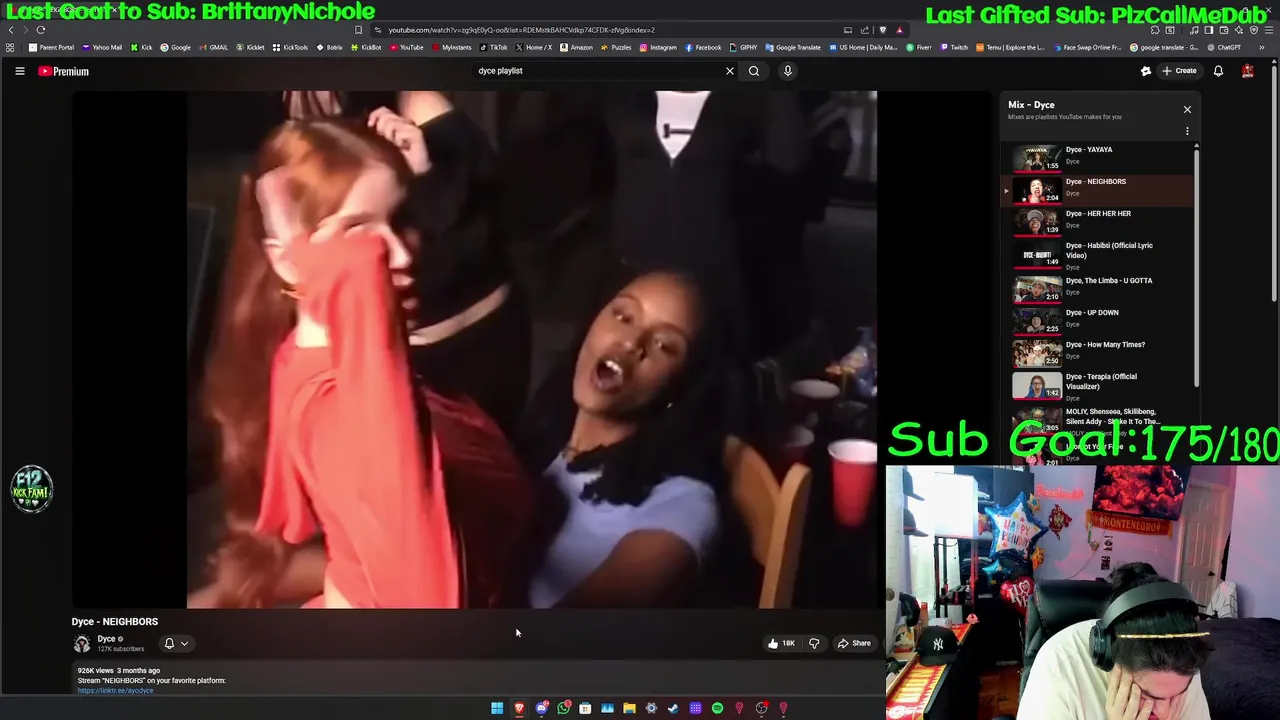Image resolution: width=1280 pixels, height=720 pixels.
Task: Open the GMAIL bookmark
Action: 213,47
